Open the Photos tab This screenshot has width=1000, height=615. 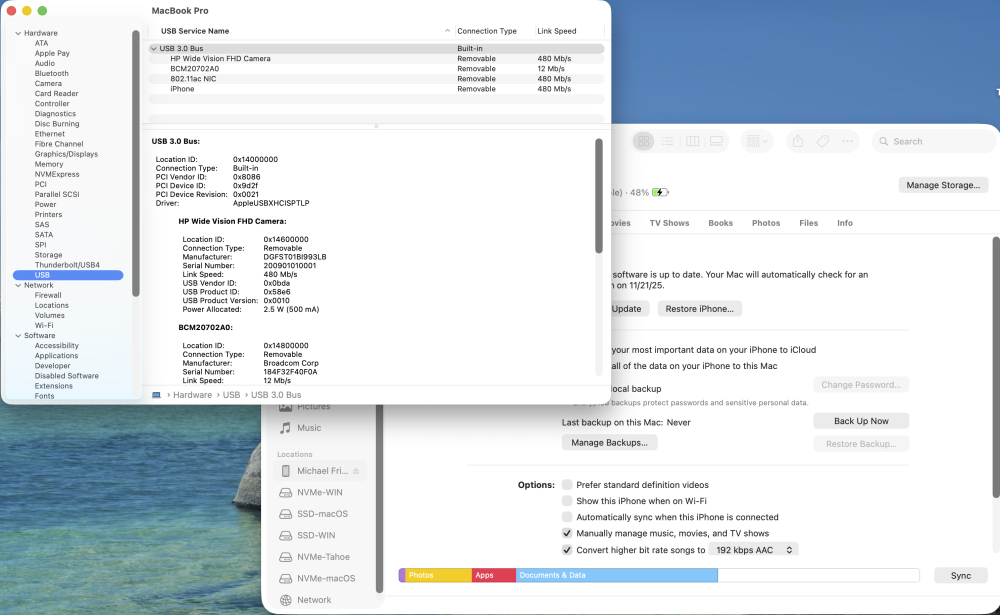(766, 223)
